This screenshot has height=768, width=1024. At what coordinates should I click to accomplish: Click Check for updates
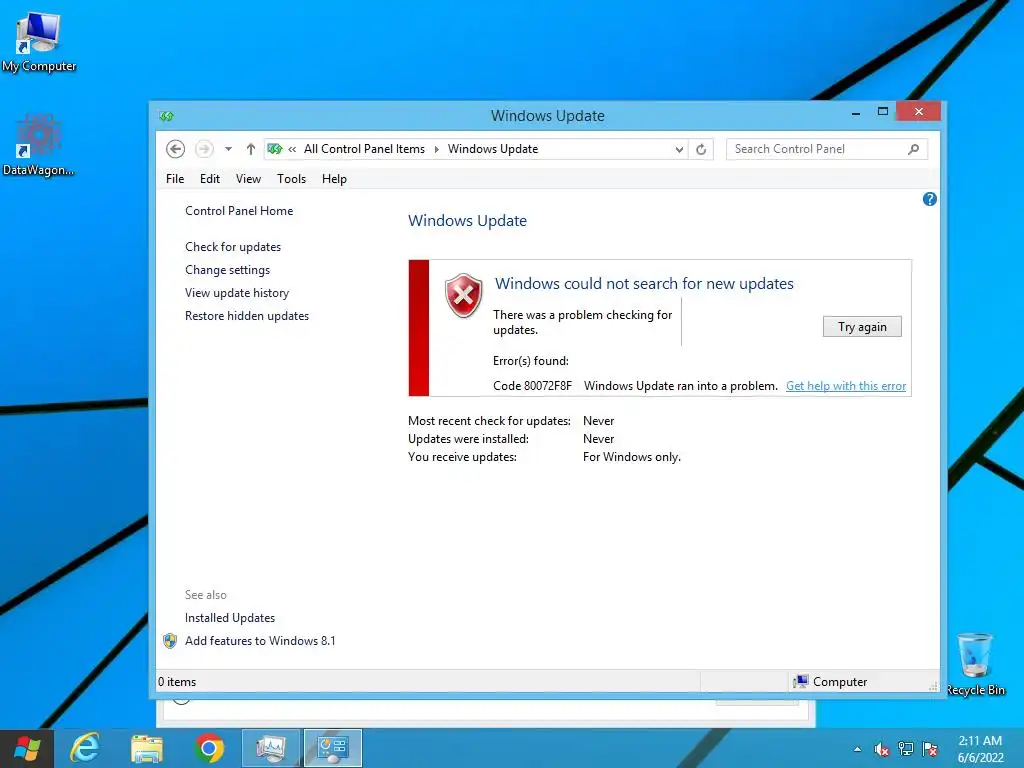tap(233, 247)
